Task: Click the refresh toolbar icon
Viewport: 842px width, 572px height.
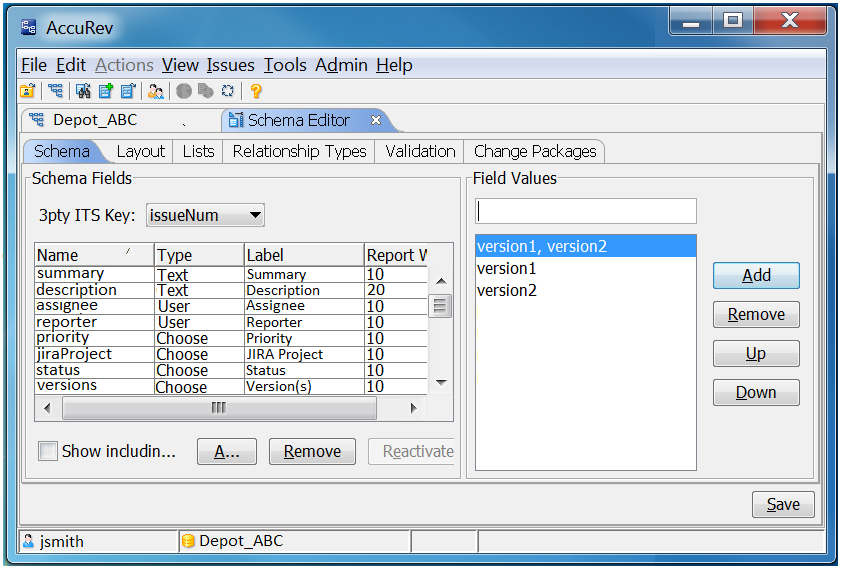Action: point(227,91)
